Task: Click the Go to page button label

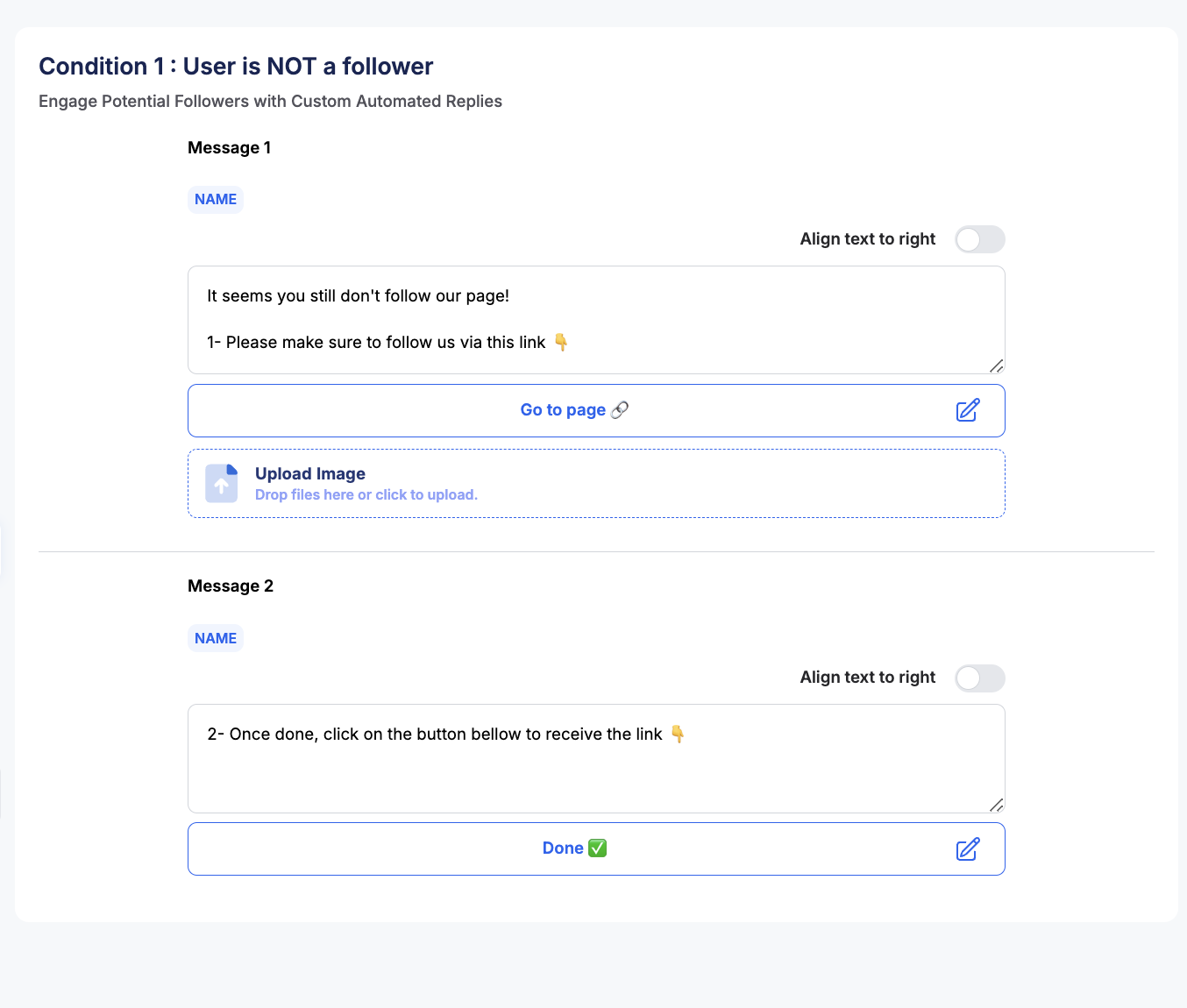Action: [563, 410]
